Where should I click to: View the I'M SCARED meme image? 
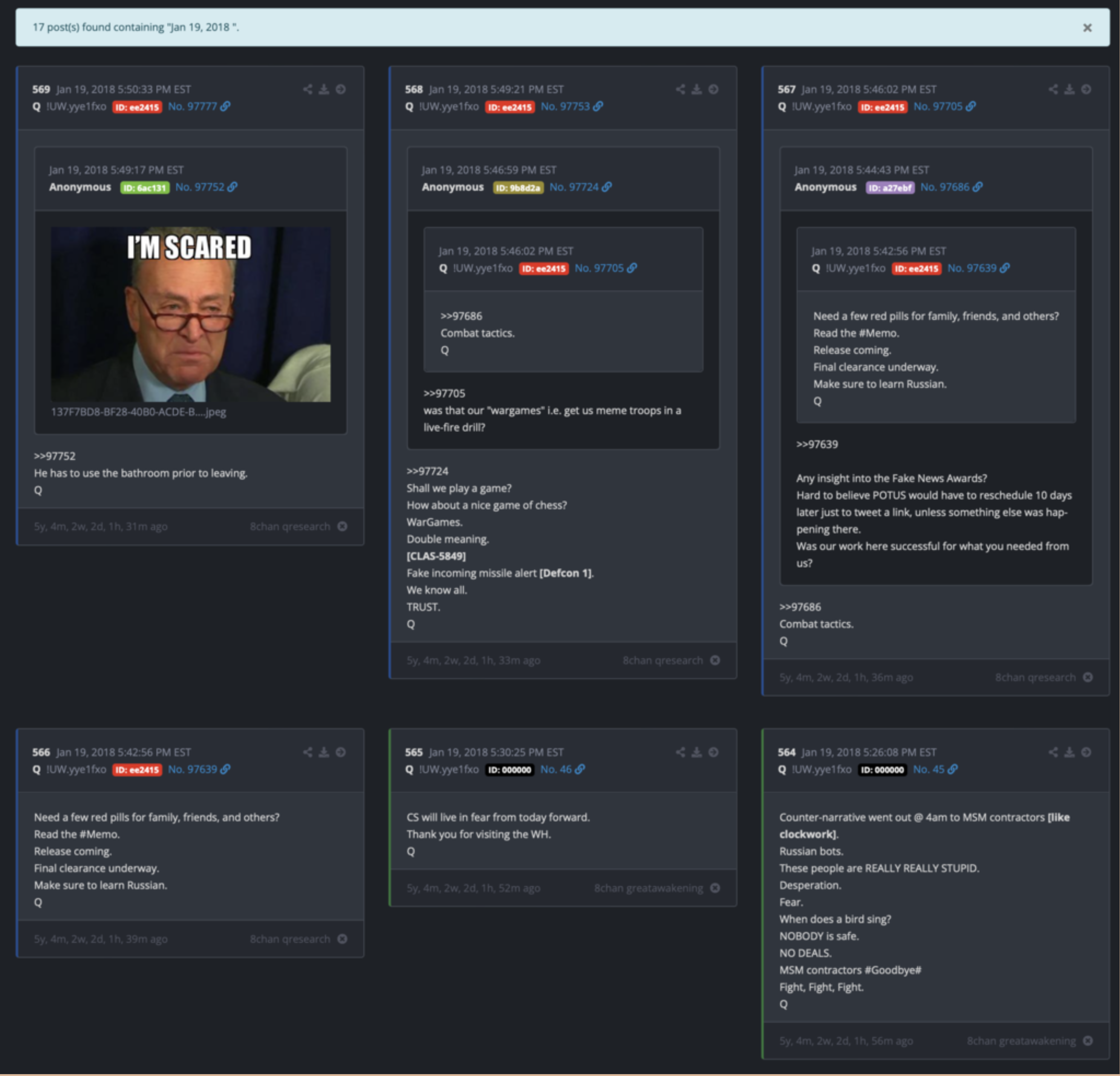(x=190, y=314)
